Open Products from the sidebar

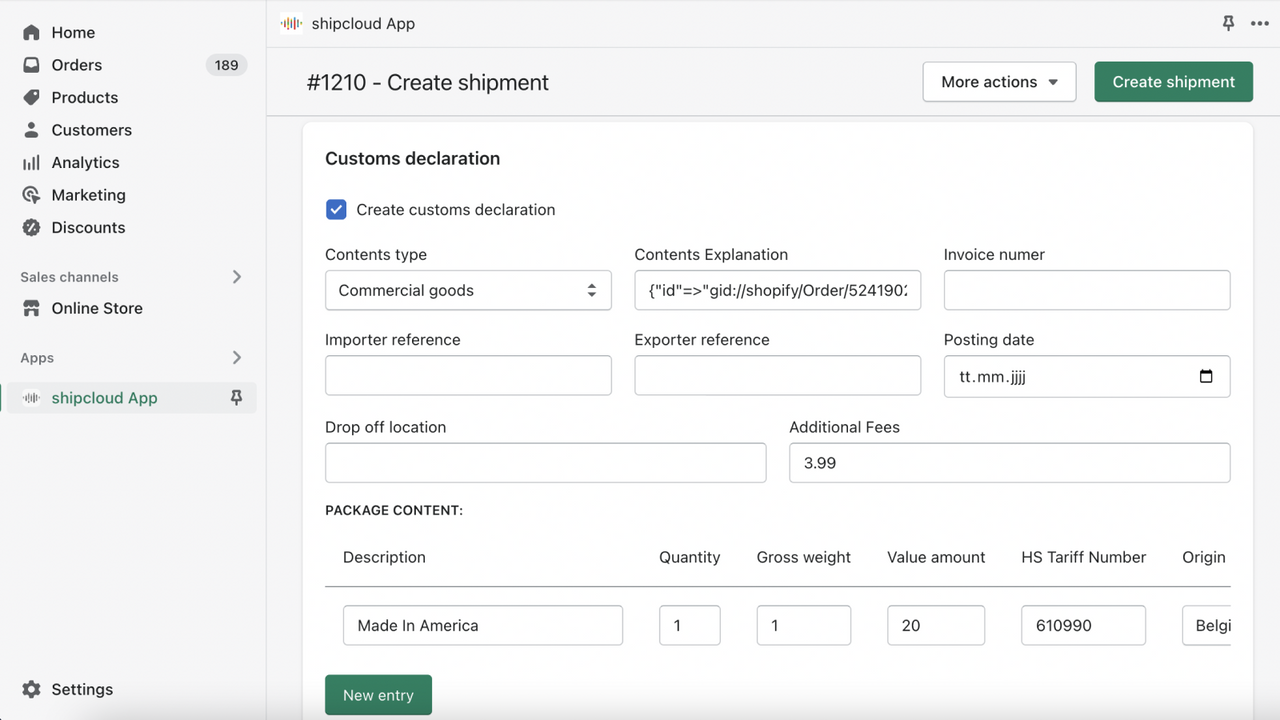pyautogui.click(x=31, y=97)
